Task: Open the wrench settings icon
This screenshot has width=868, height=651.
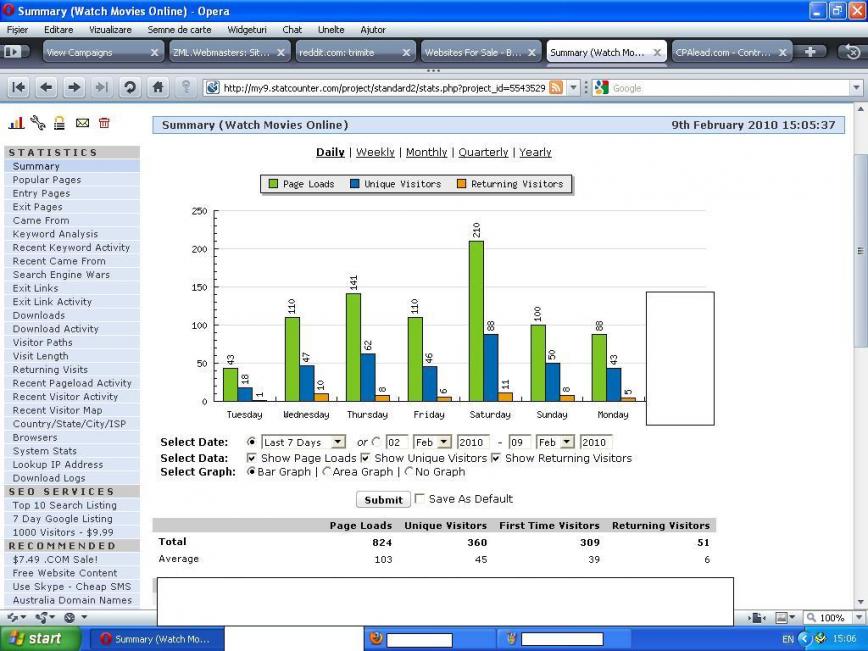Action: (38, 123)
